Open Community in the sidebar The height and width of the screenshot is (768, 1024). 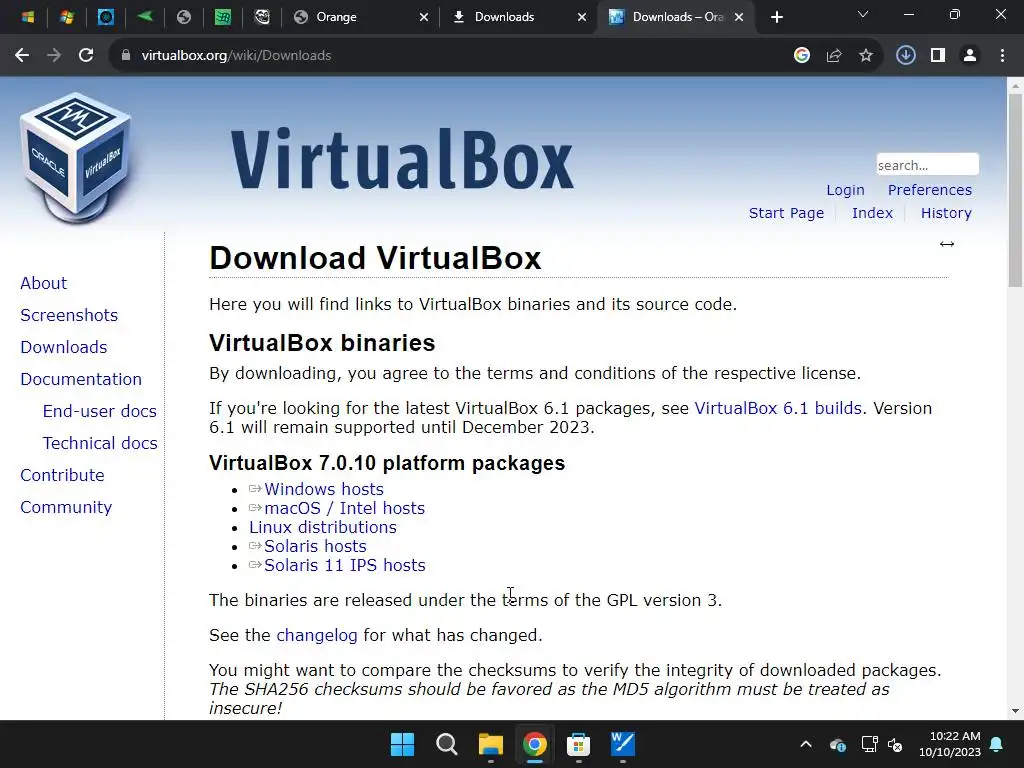pyautogui.click(x=66, y=507)
